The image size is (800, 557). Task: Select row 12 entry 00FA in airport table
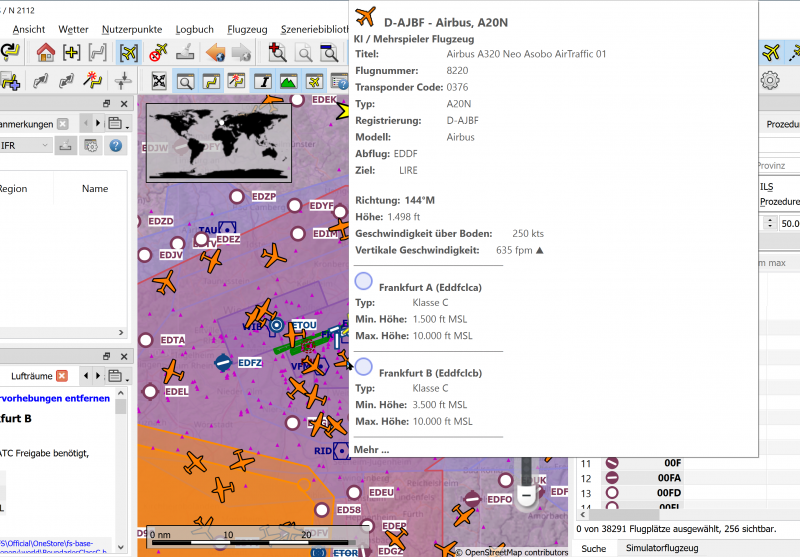[x=668, y=478]
